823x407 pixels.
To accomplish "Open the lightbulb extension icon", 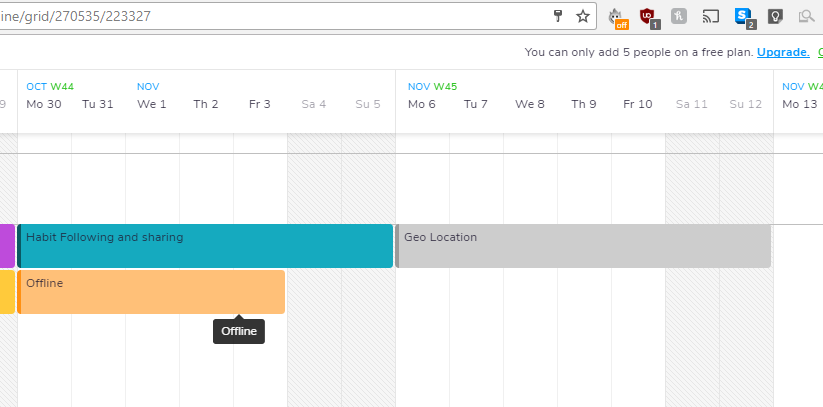I will click(775, 17).
